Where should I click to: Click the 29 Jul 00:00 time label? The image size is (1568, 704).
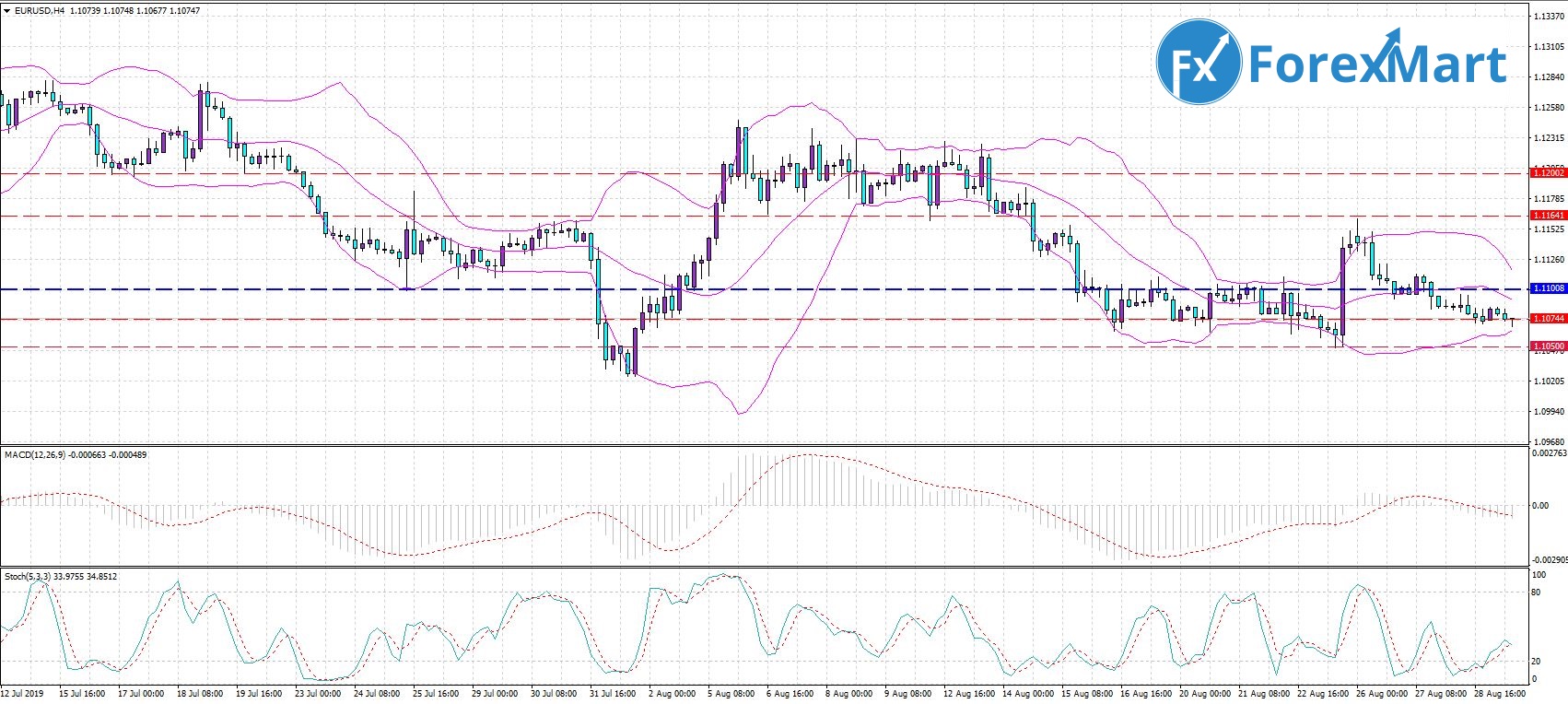point(496,694)
